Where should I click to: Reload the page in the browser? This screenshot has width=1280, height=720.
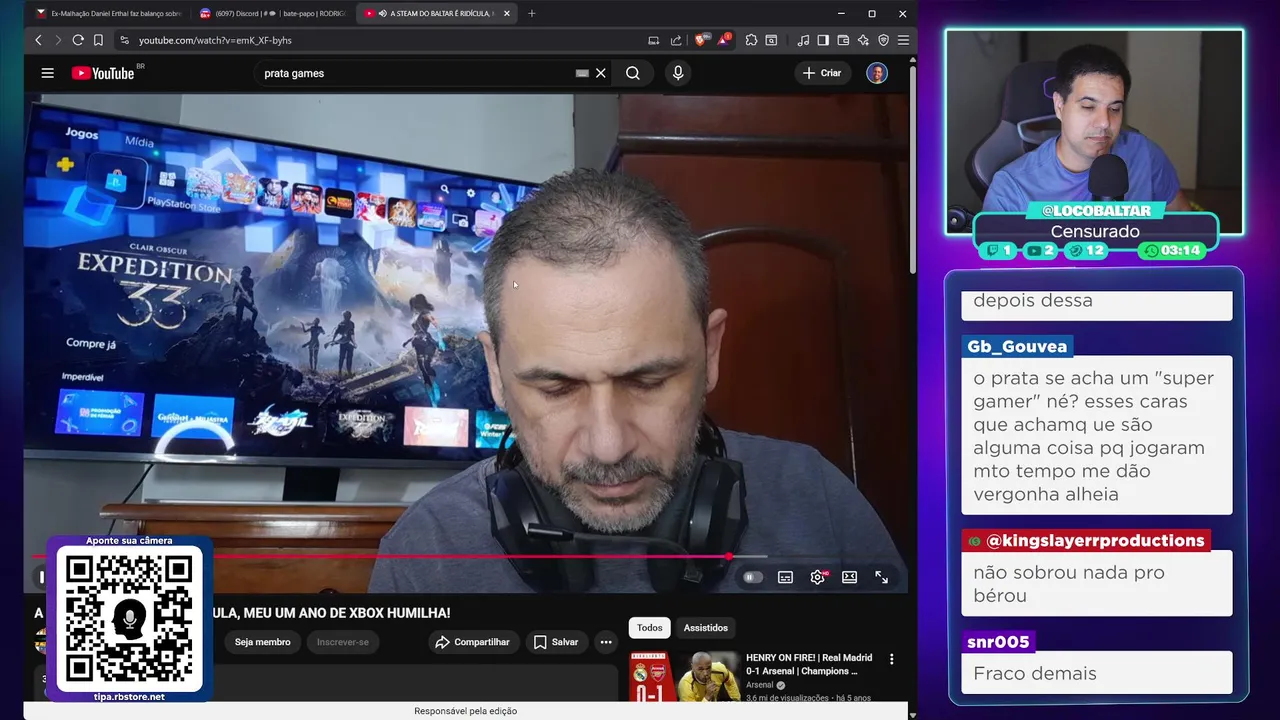tap(77, 40)
